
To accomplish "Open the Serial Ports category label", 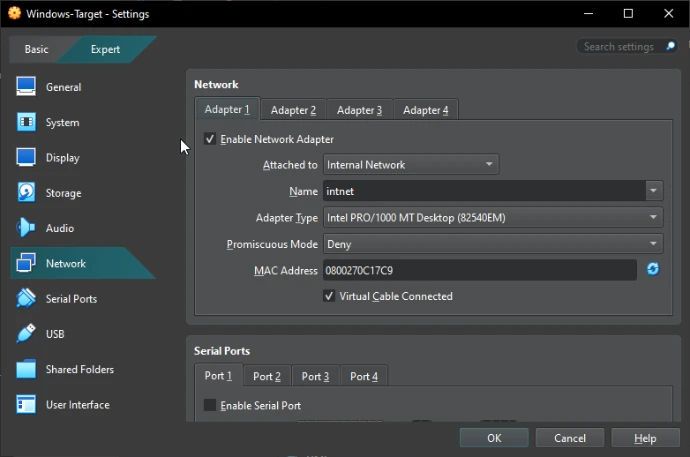I will 71,299.
